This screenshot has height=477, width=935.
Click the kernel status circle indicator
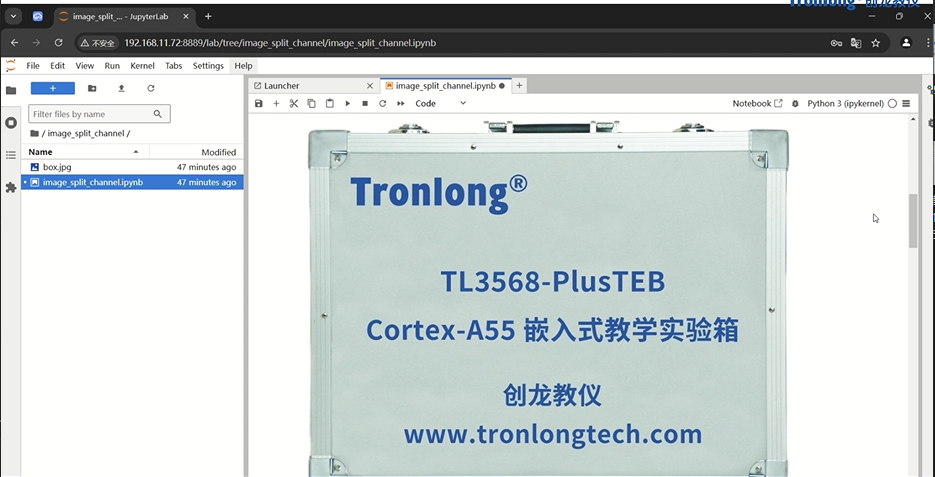point(893,103)
